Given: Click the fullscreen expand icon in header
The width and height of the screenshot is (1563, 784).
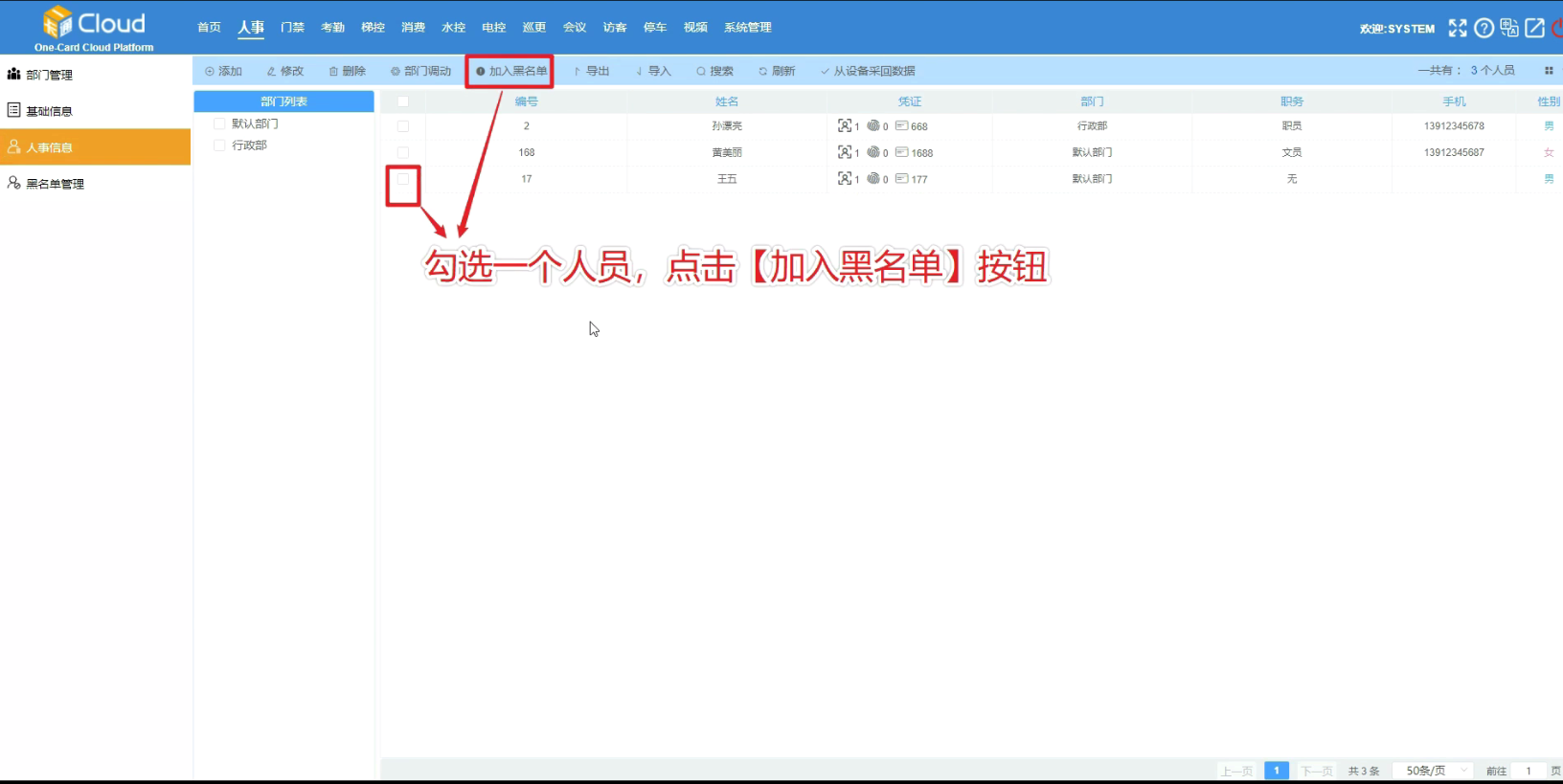Looking at the screenshot, I should 1457,28.
